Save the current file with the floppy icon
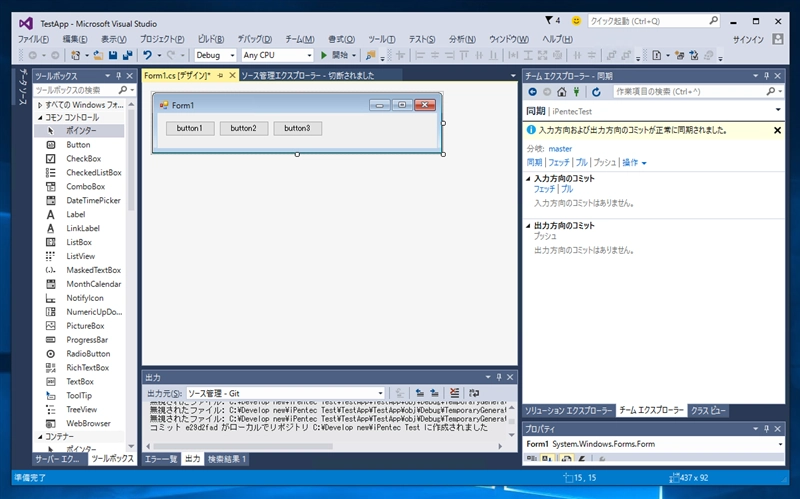 coord(113,55)
